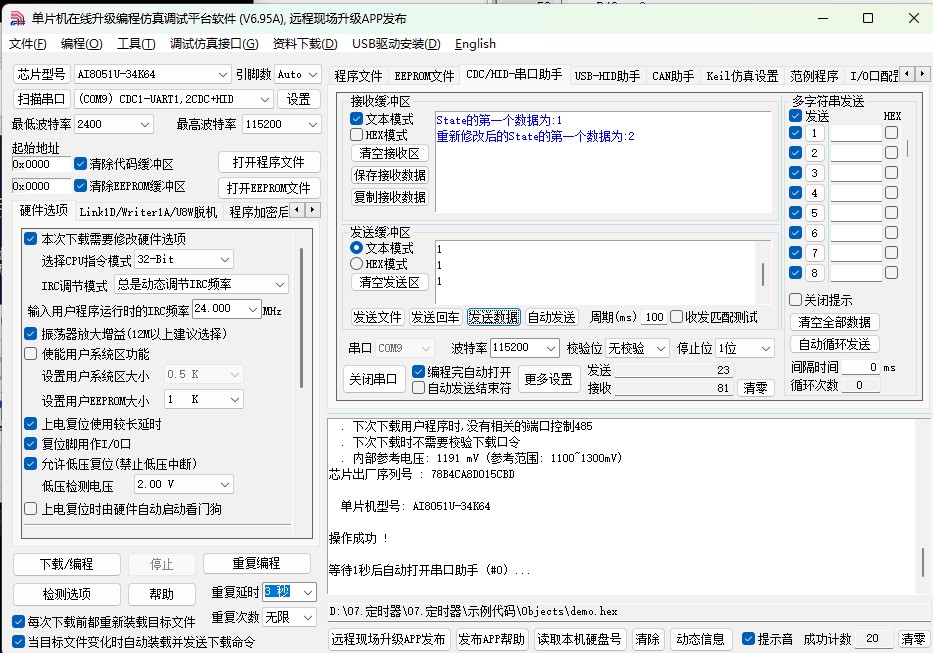
Task: Enable receive buffer HEX模式 checkbox
Action: coord(356,135)
